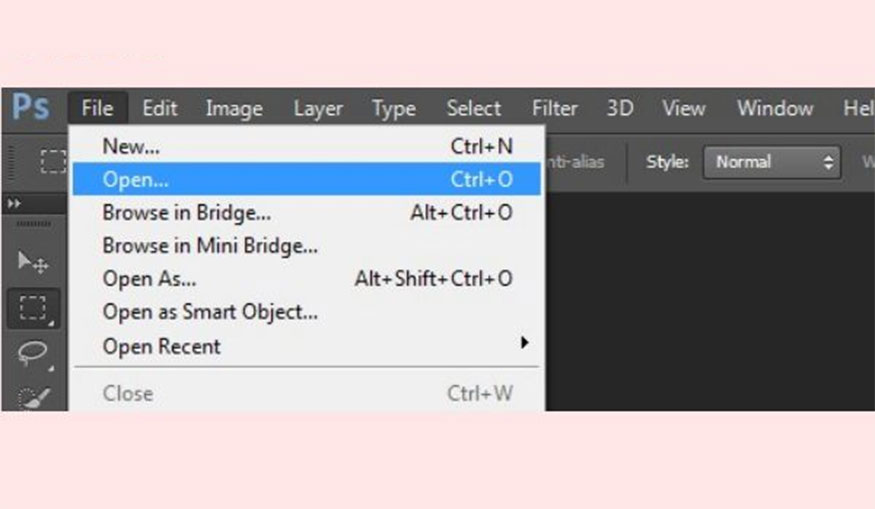Select the Move tool
875x509 pixels.
(x=33, y=262)
